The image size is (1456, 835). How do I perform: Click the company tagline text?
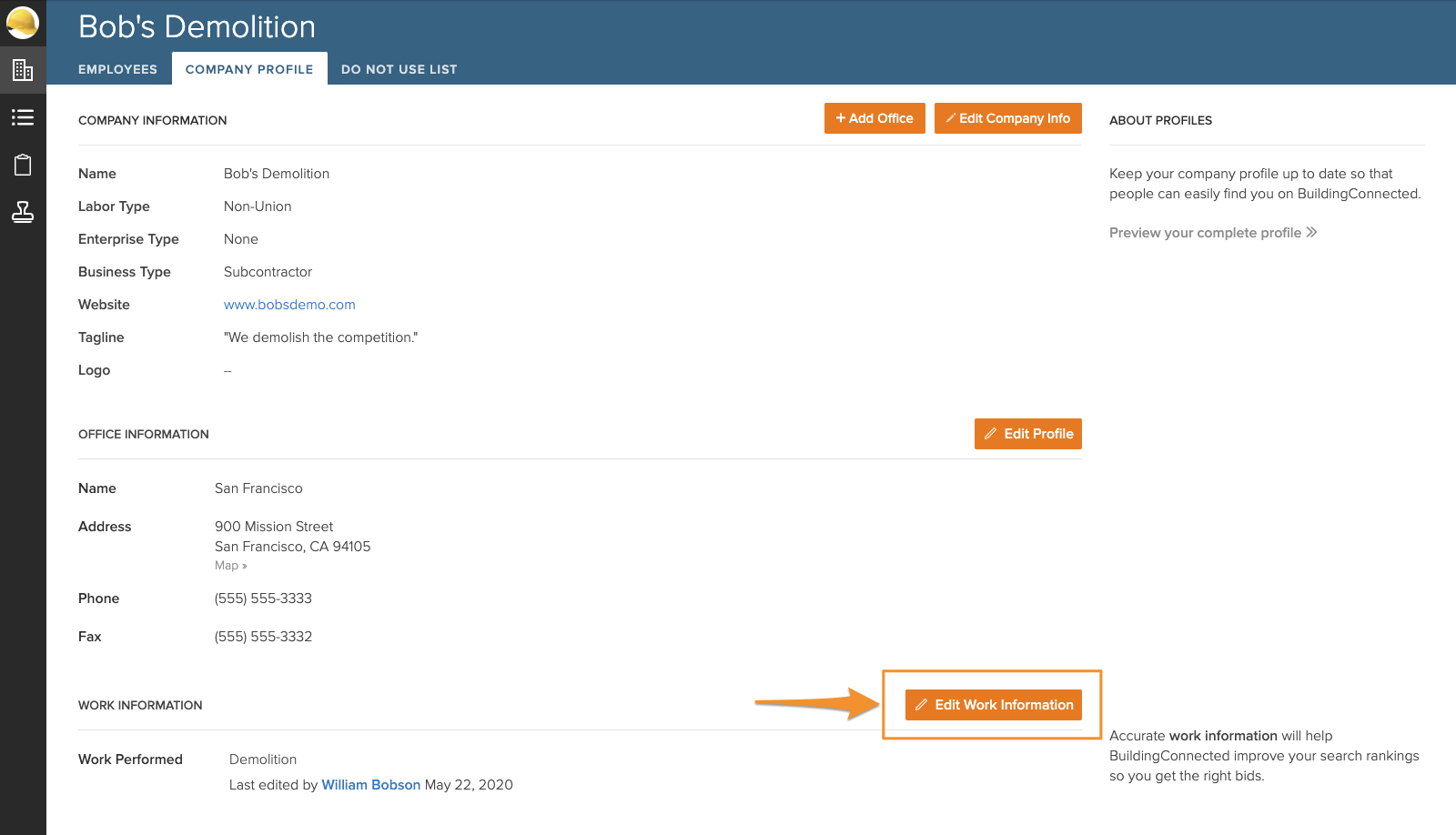[x=320, y=337]
